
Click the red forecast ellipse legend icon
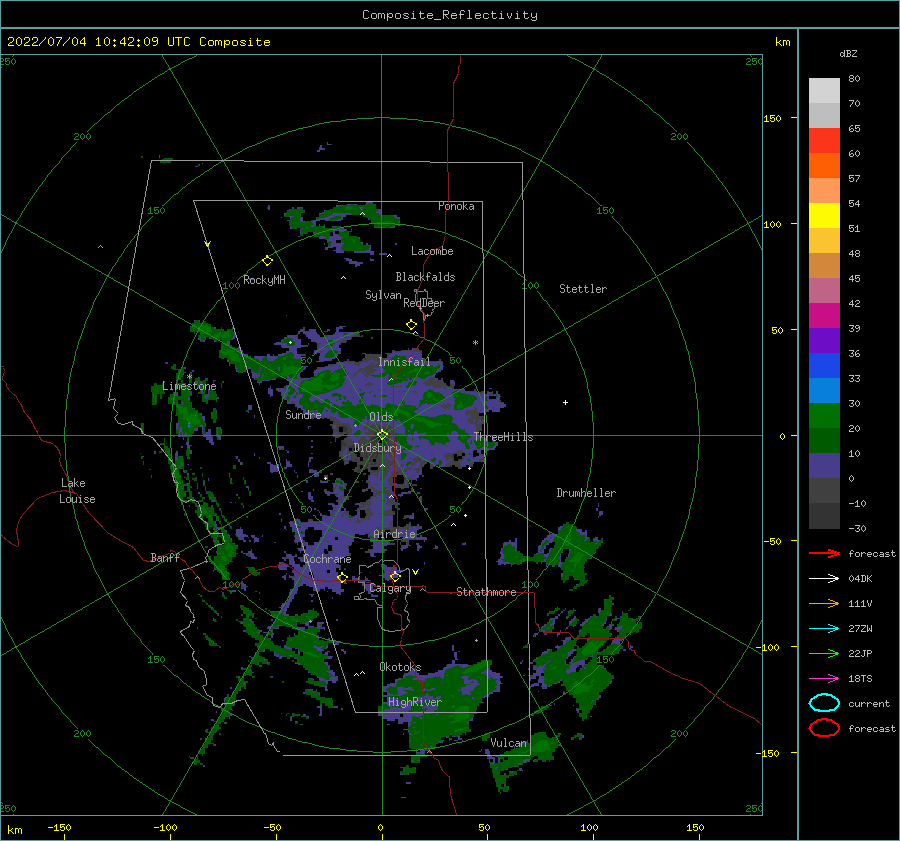tap(824, 728)
